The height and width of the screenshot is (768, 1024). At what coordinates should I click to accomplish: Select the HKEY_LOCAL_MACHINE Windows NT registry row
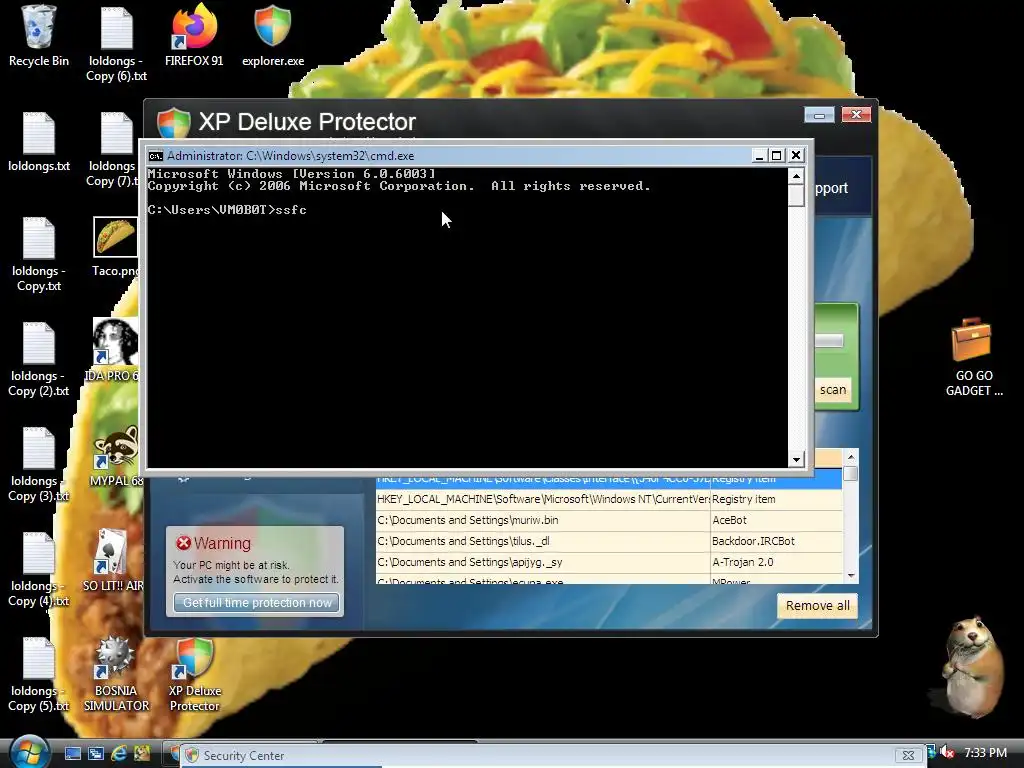click(609, 499)
